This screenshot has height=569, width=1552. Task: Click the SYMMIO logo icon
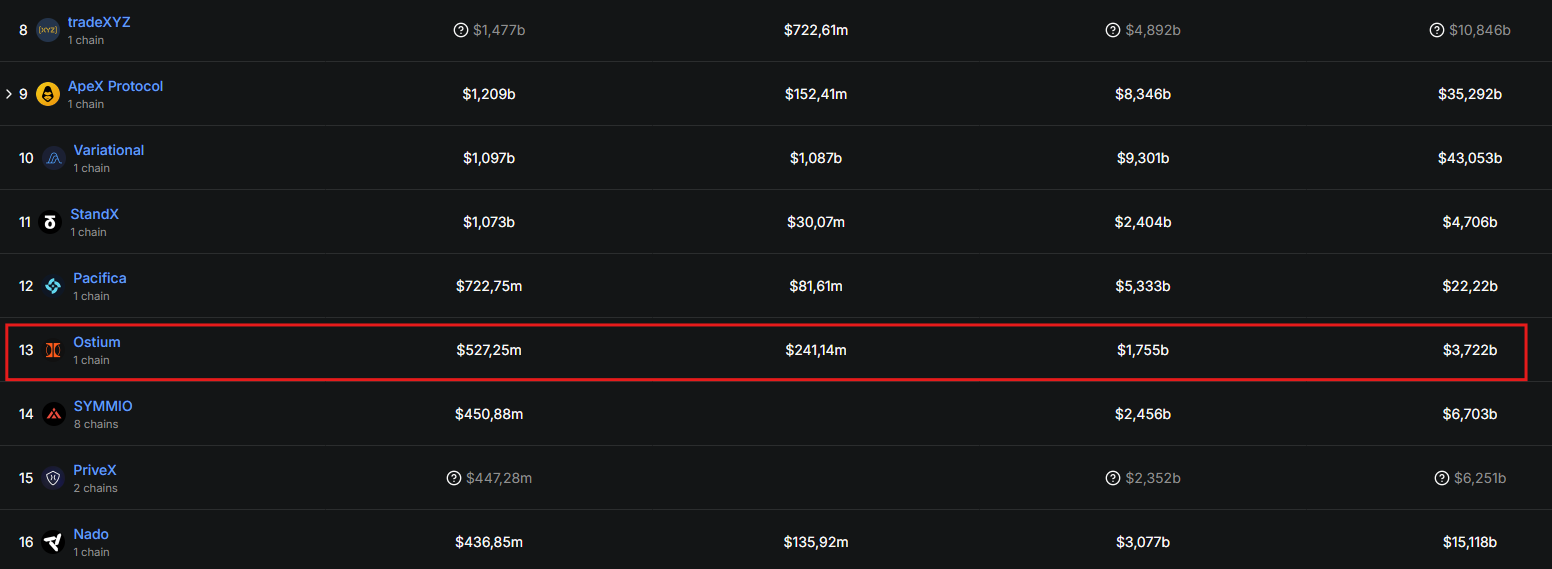coord(54,414)
